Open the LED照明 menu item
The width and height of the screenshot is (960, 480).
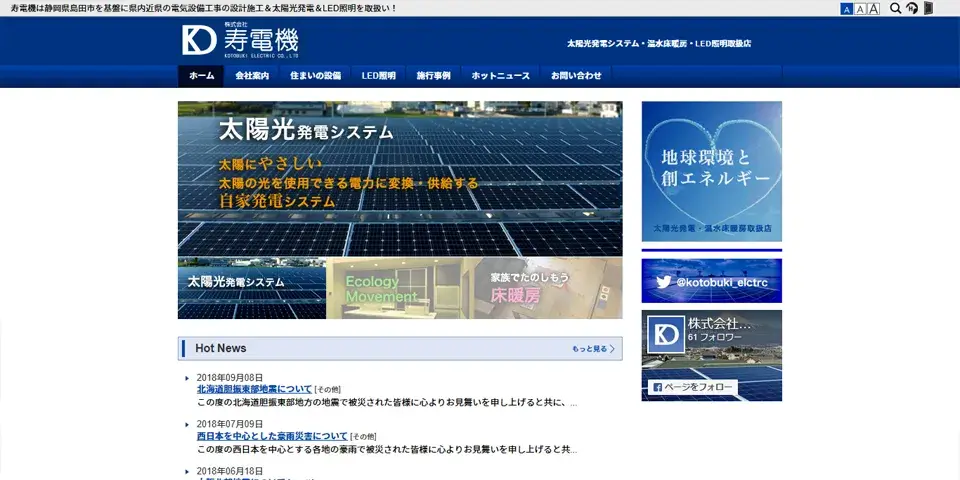tap(378, 76)
